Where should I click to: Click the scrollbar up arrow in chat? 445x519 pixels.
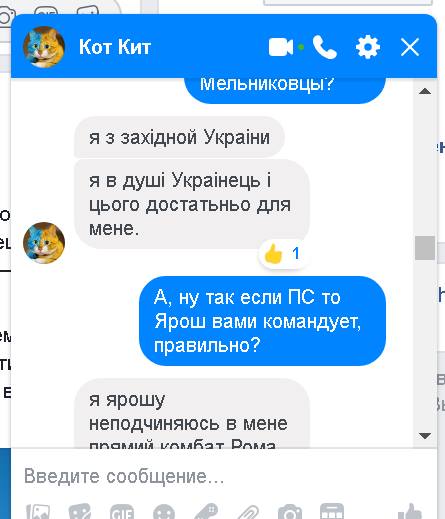coord(425,91)
